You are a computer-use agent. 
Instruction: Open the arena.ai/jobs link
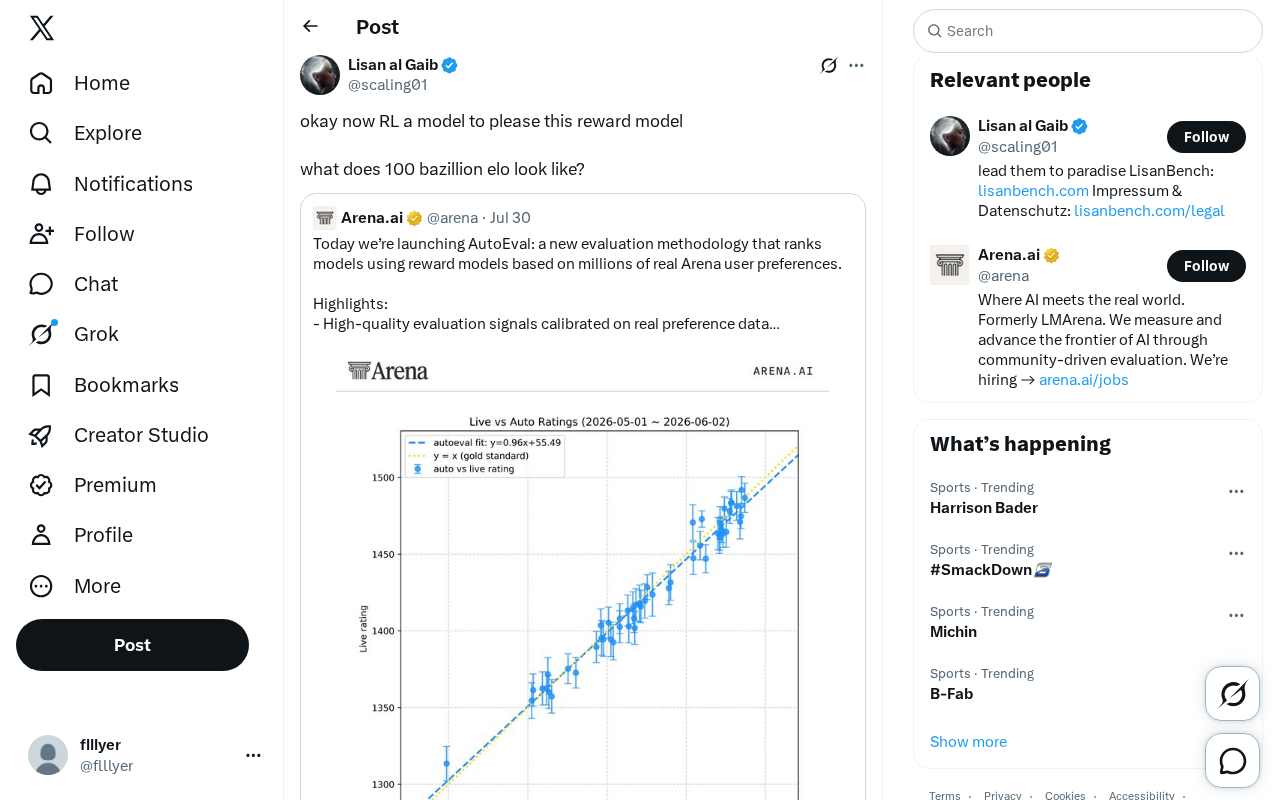coord(1084,380)
